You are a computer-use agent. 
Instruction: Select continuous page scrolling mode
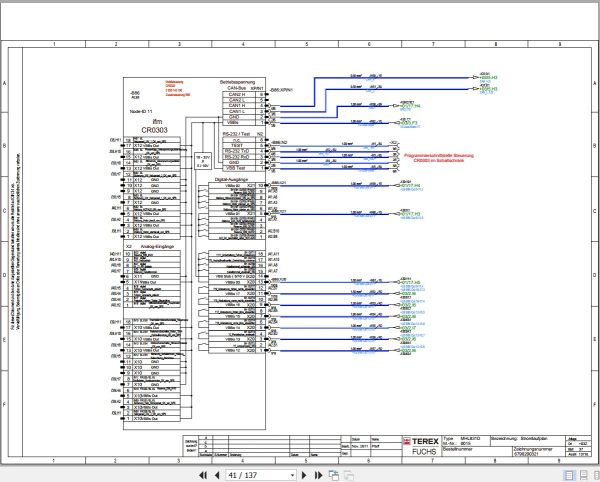point(584,475)
